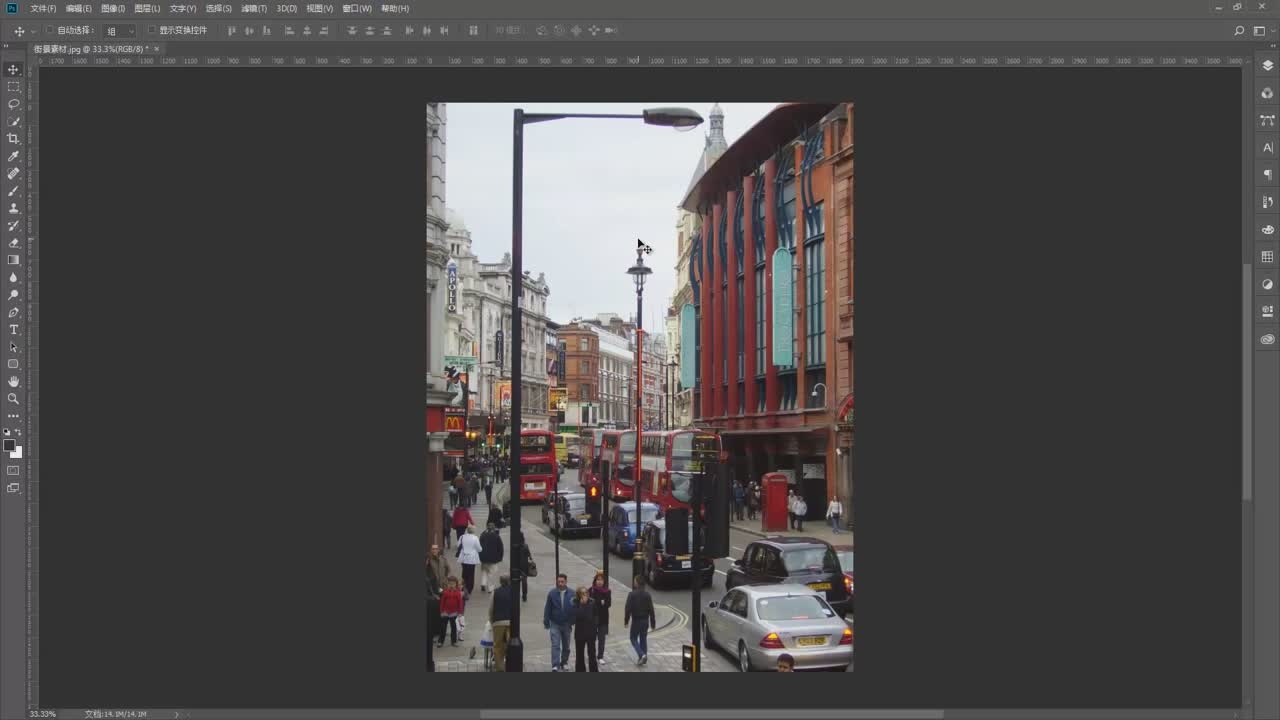Open the Move tool preset picker arrow
Image resolution: width=1280 pixels, height=720 pixels.
[33, 31]
